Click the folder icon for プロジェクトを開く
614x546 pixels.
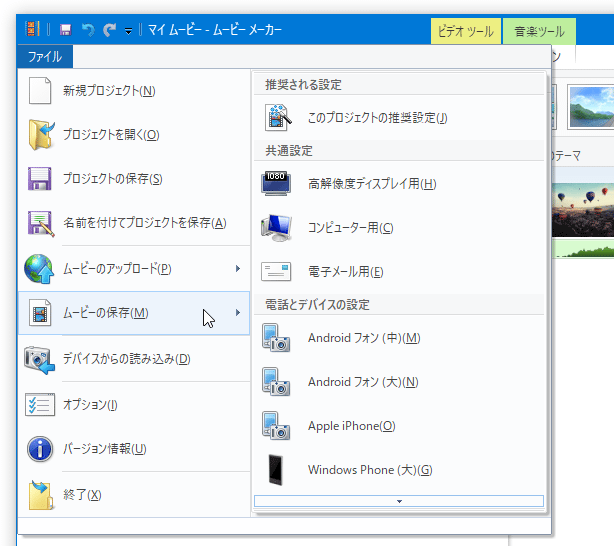pos(41,135)
